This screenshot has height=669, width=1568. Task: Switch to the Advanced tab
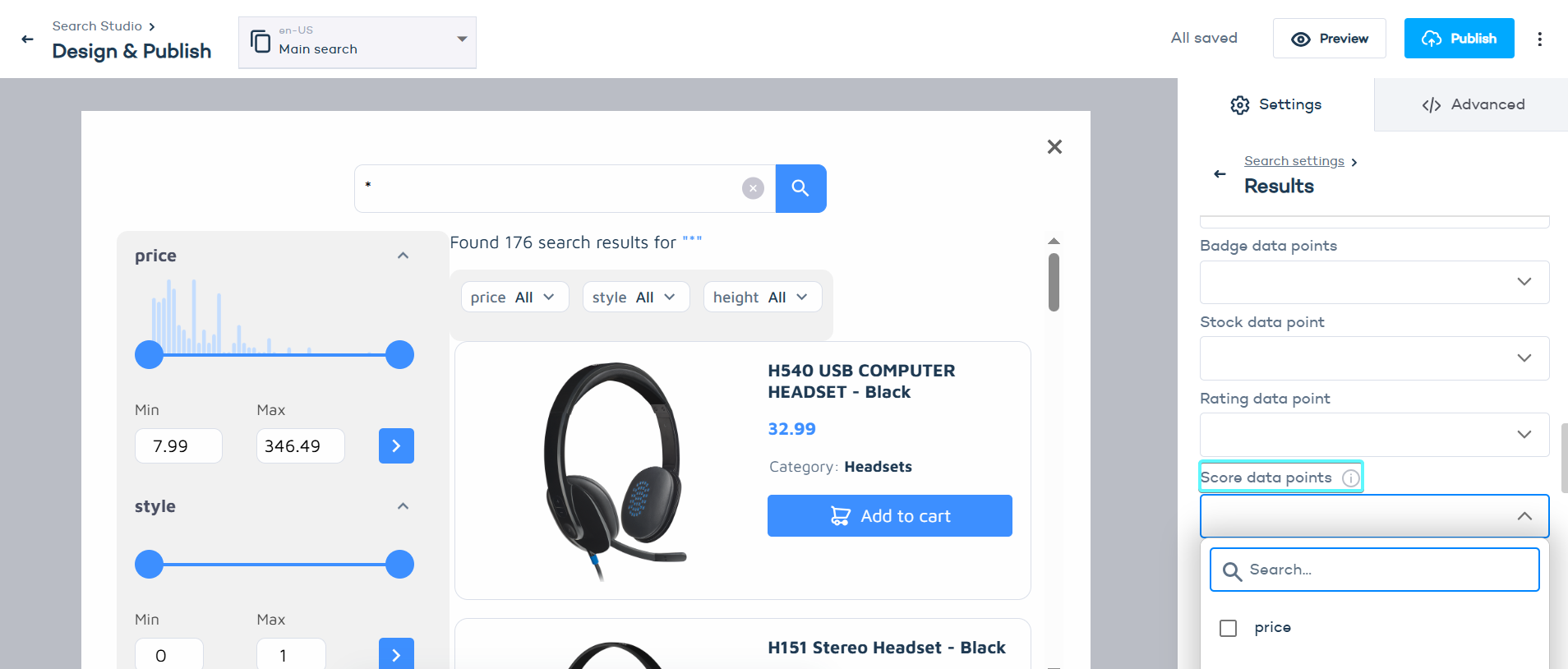point(1472,104)
